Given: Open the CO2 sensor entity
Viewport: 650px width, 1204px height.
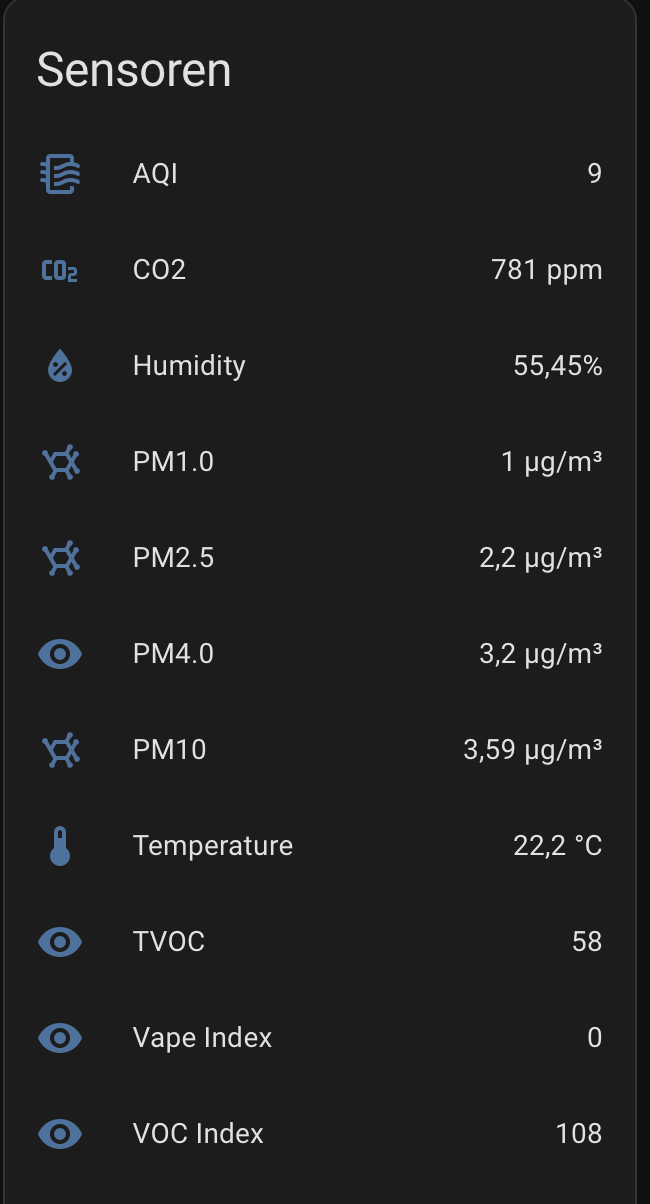Looking at the screenshot, I should click(320, 270).
